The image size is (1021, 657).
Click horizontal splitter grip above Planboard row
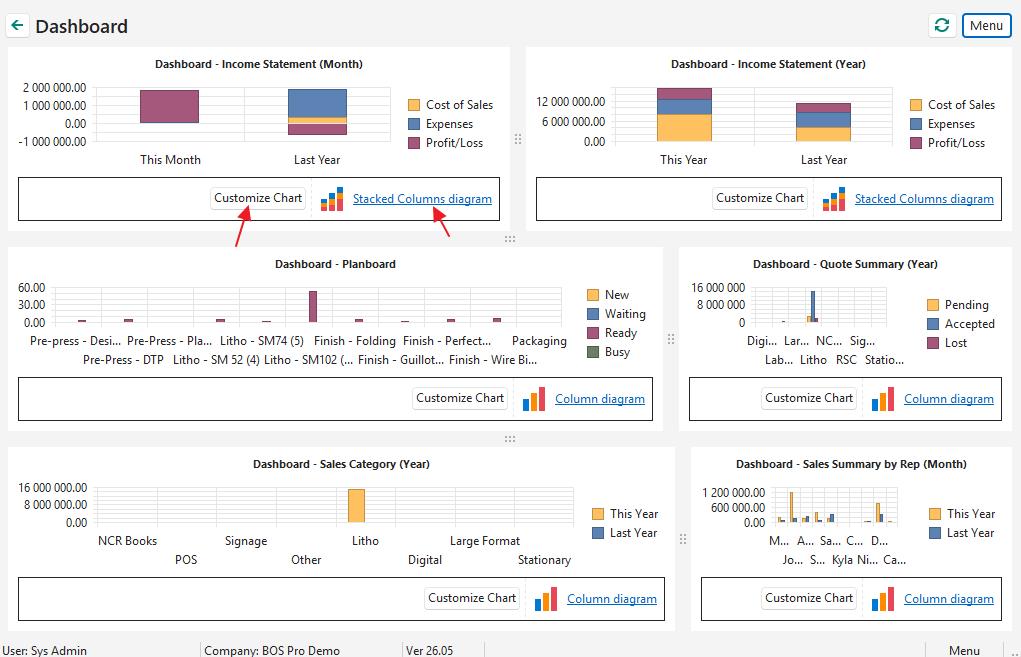(510, 239)
